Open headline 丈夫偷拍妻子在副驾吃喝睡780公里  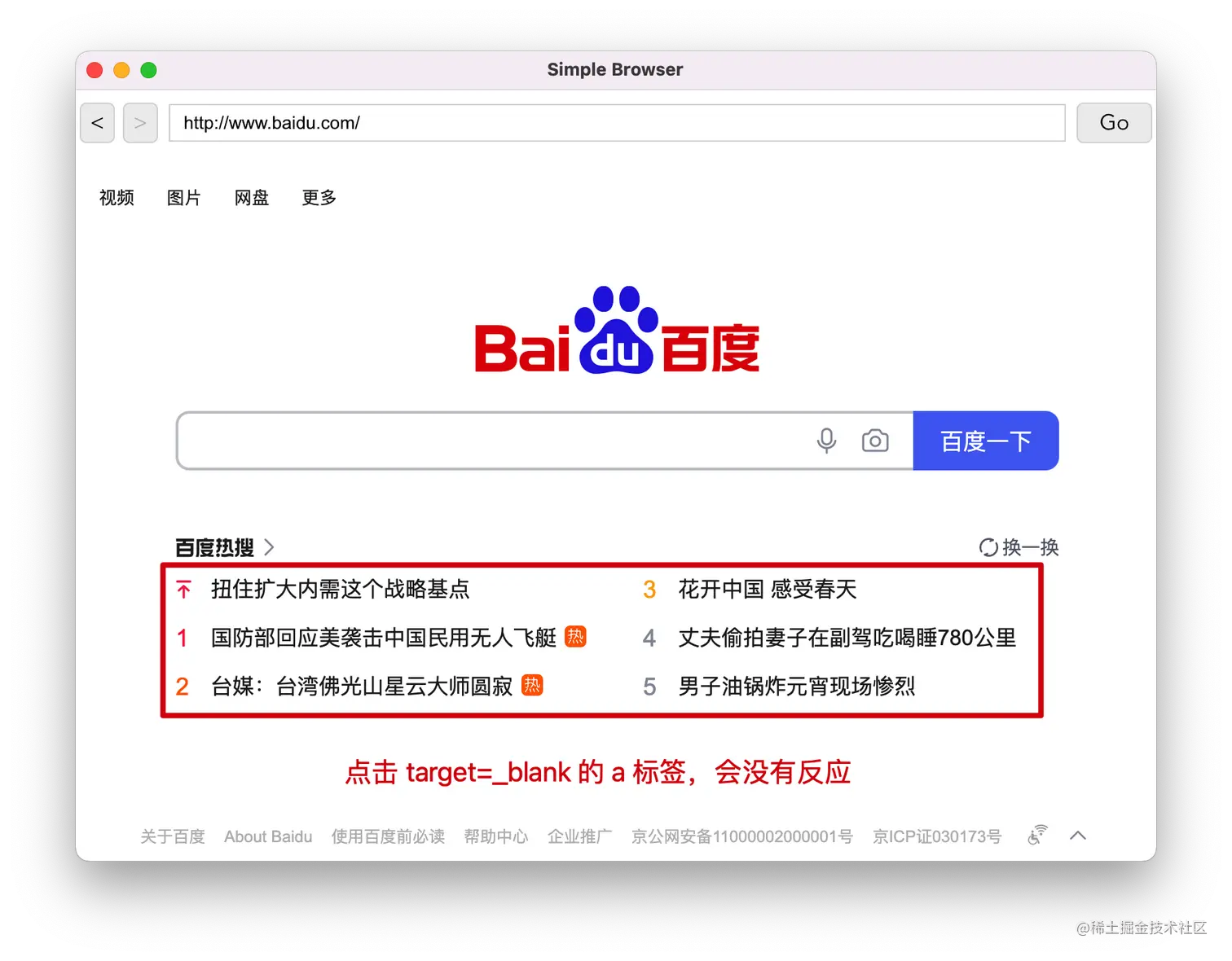pyautogui.click(x=847, y=638)
